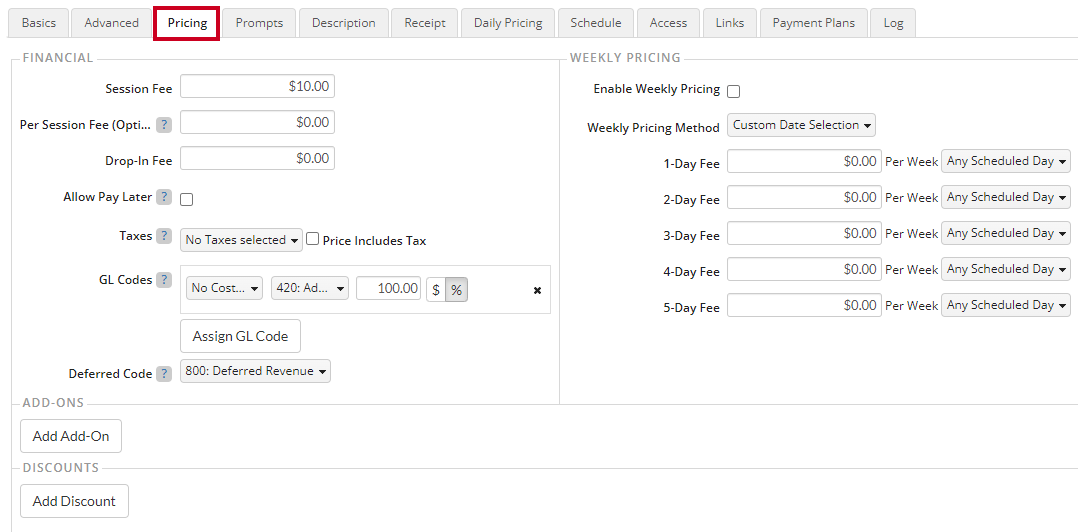Open help icon next to Deferred Code
Viewport: 1078px width, 532px height.
pos(164,375)
